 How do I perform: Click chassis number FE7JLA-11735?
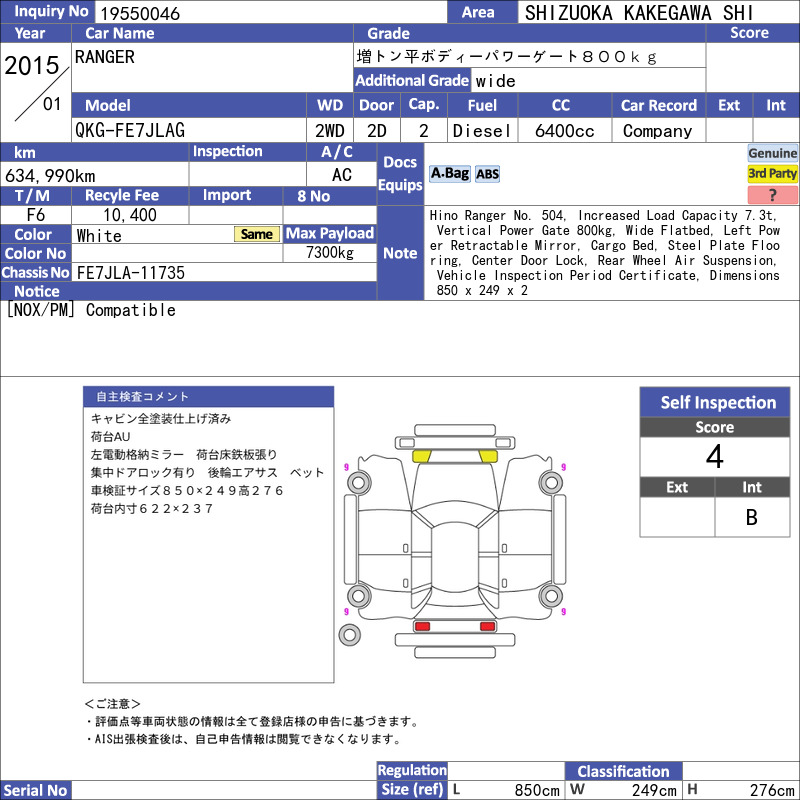click(x=131, y=272)
